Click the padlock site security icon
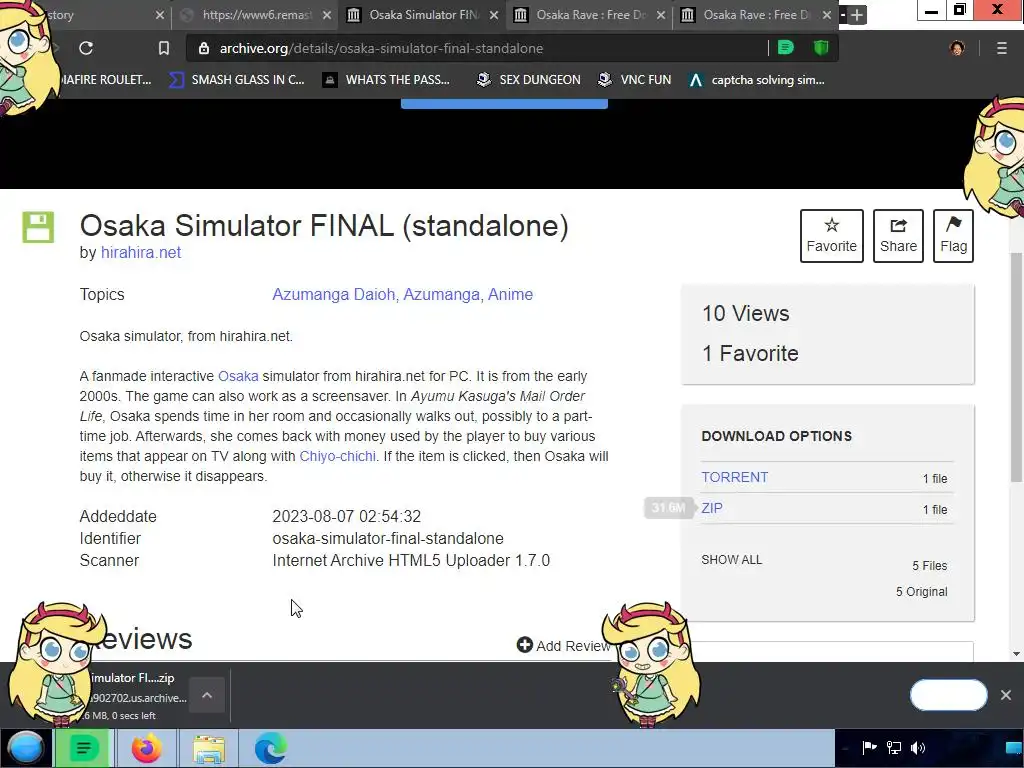Viewport: 1024px width, 768px height. tap(204, 48)
